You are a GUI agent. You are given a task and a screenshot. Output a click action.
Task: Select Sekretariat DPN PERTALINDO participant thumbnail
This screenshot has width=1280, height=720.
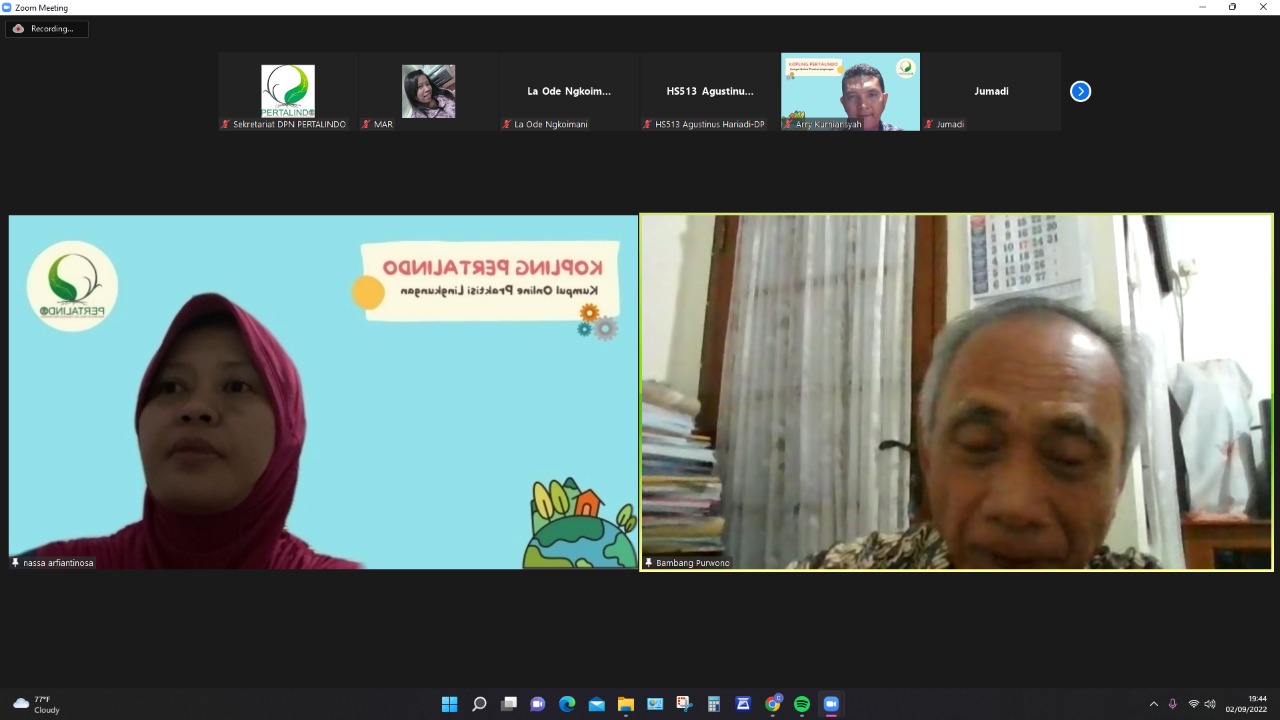tap(288, 91)
